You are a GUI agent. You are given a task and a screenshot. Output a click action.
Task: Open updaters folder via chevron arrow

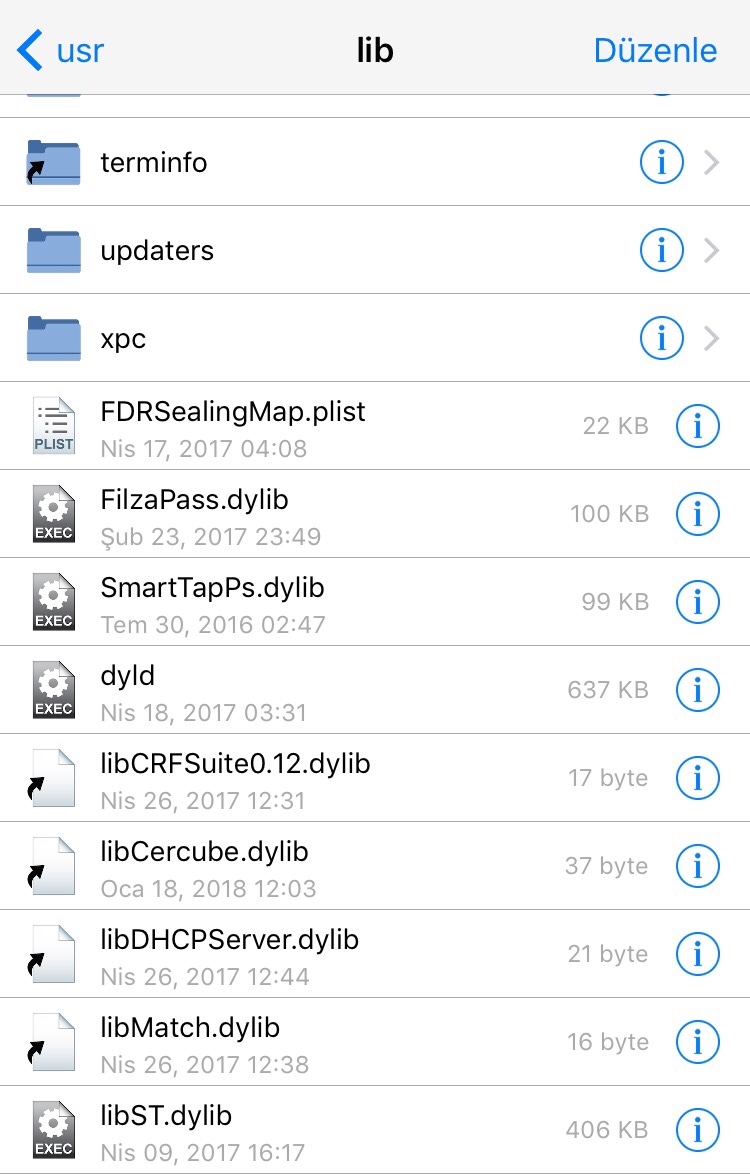[712, 250]
